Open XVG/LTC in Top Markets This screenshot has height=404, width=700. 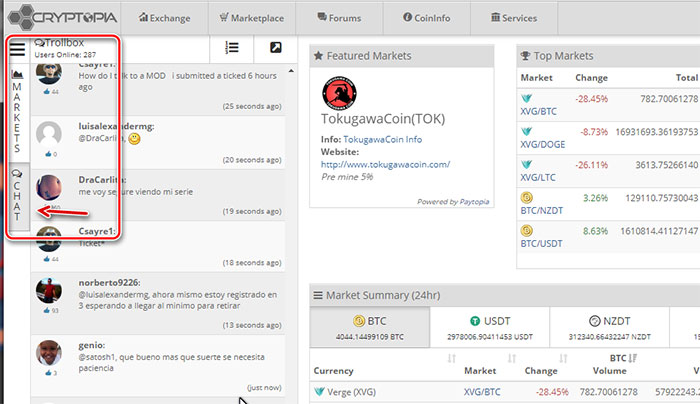[x=538, y=177]
